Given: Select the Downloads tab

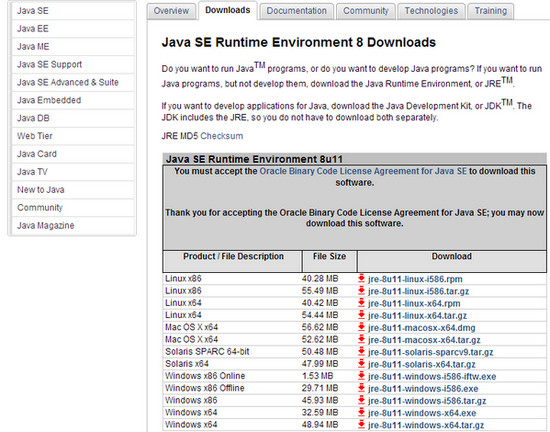Looking at the screenshot, I should pyautogui.click(x=228, y=10).
